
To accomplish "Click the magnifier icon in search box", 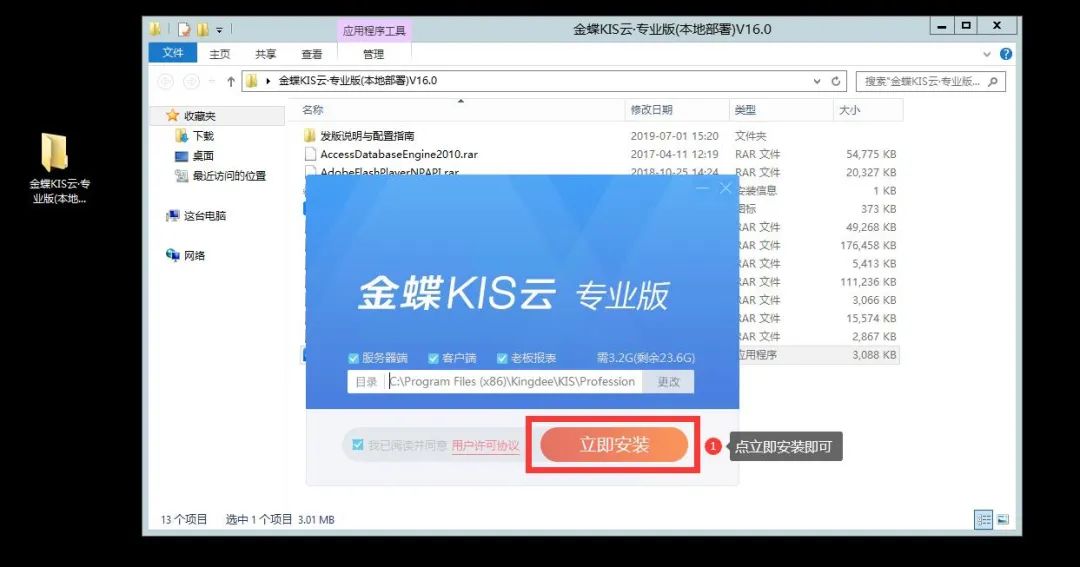I will pos(993,81).
